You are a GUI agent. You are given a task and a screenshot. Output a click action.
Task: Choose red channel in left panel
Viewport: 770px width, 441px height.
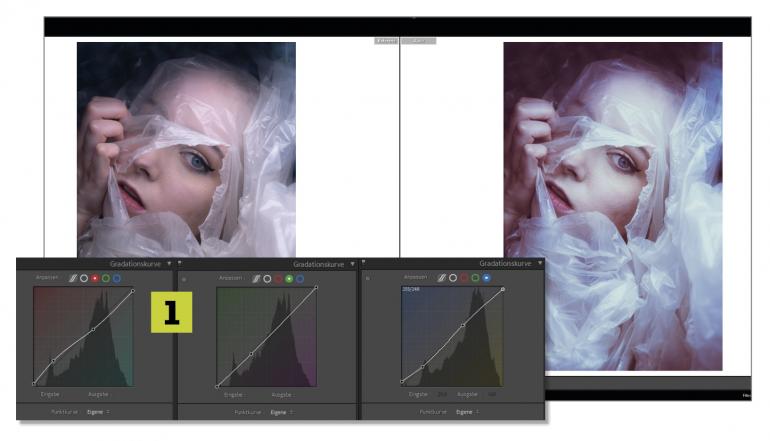(95, 278)
